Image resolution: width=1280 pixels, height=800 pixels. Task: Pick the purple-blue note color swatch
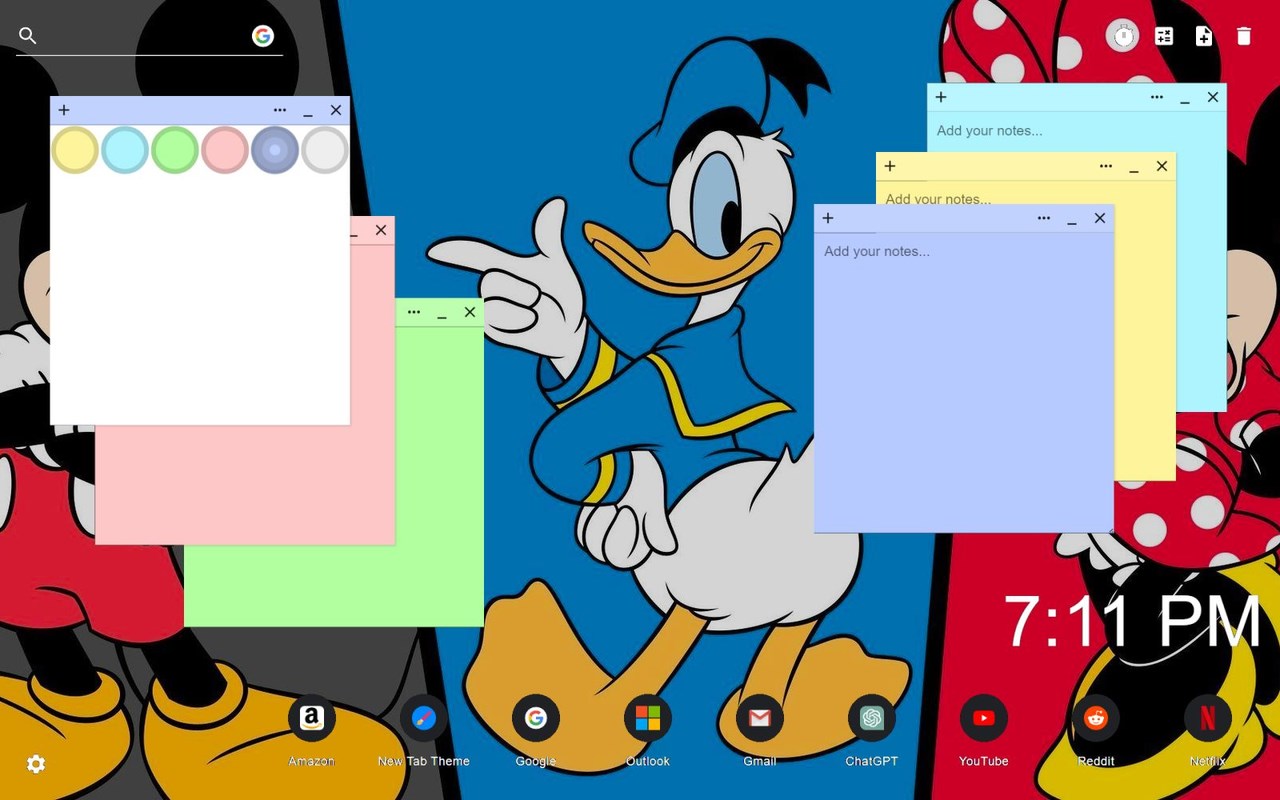(x=275, y=150)
